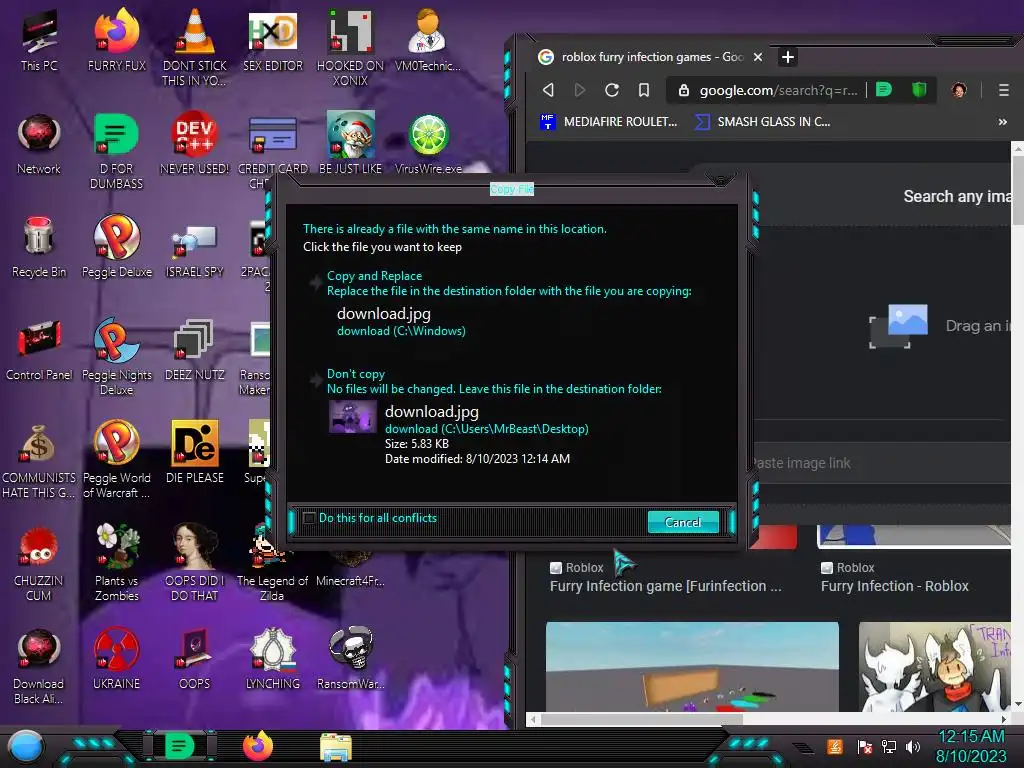This screenshot has width=1024, height=768.
Task: Open the browser hamburger menu
Action: tap(1004, 90)
